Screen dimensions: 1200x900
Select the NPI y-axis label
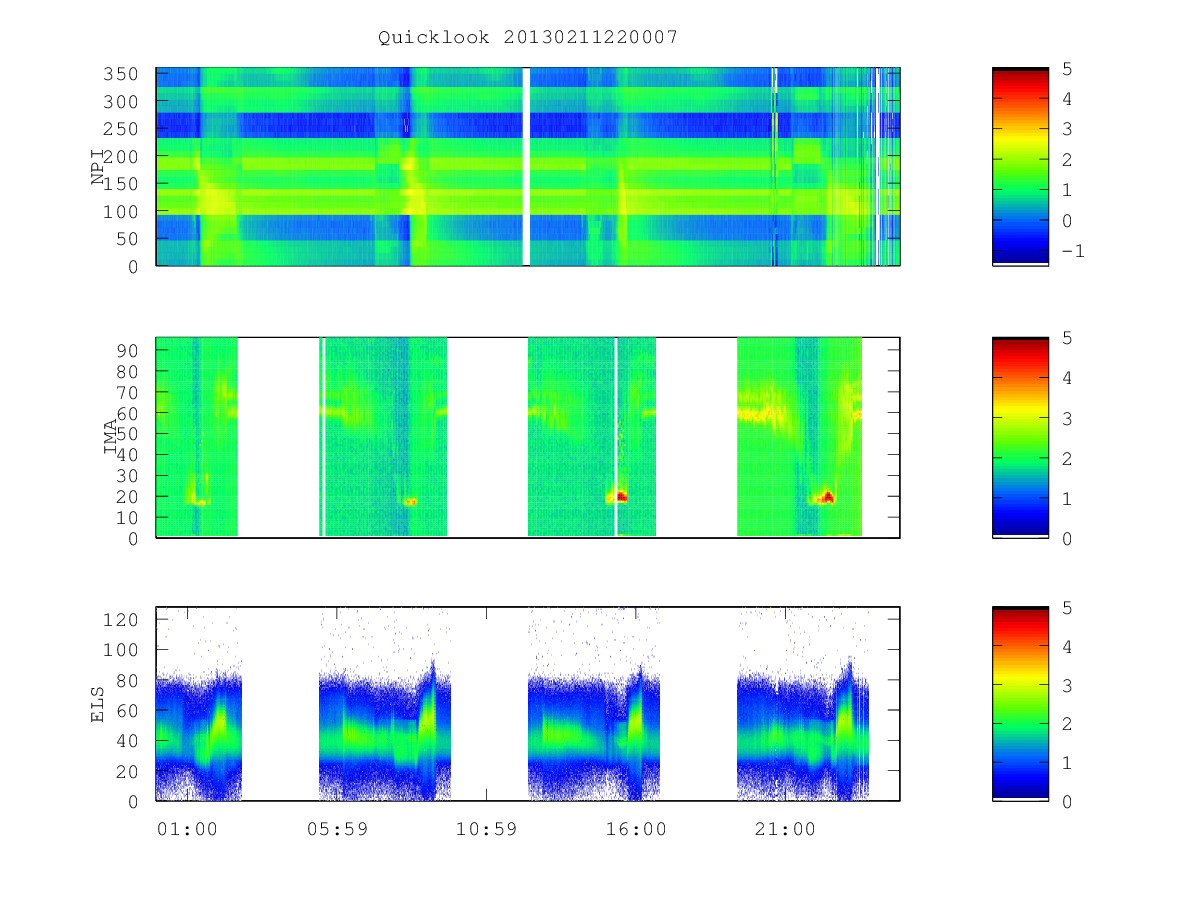(98, 167)
